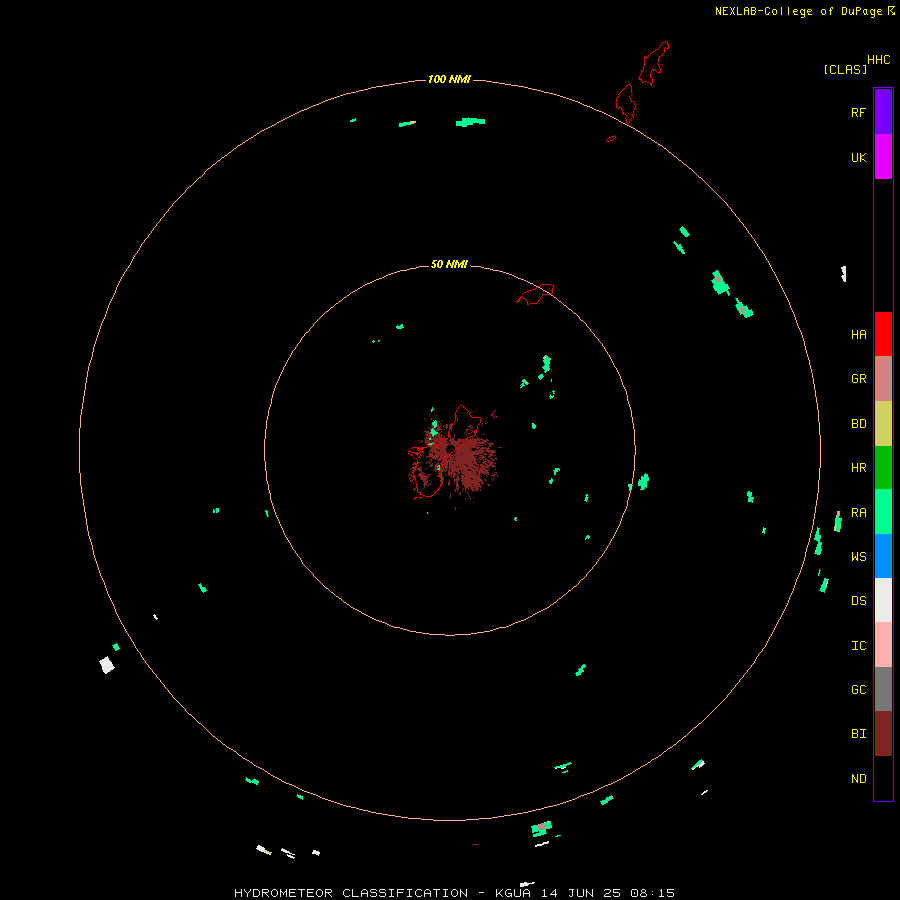Select the GR pink-brown legend swatch
900x900 pixels.
pyautogui.click(x=883, y=379)
